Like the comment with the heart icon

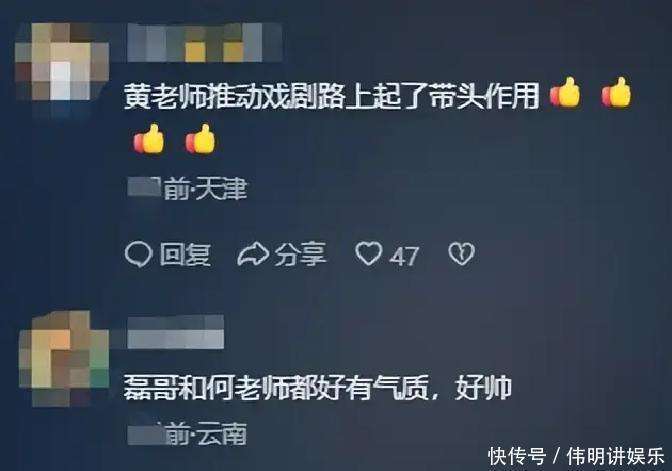[x=368, y=254]
